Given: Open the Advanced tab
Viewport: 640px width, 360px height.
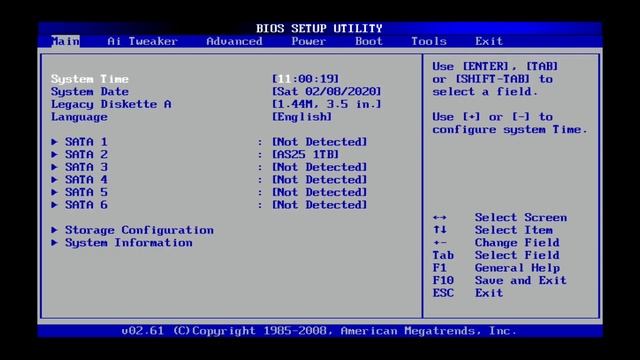Looking at the screenshot, I should click(234, 41).
